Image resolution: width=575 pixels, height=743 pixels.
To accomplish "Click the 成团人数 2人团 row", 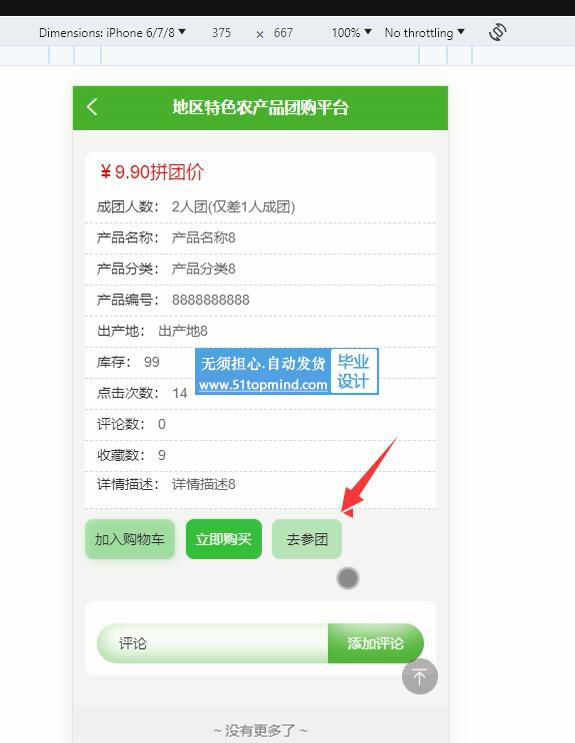I will click(x=260, y=207).
